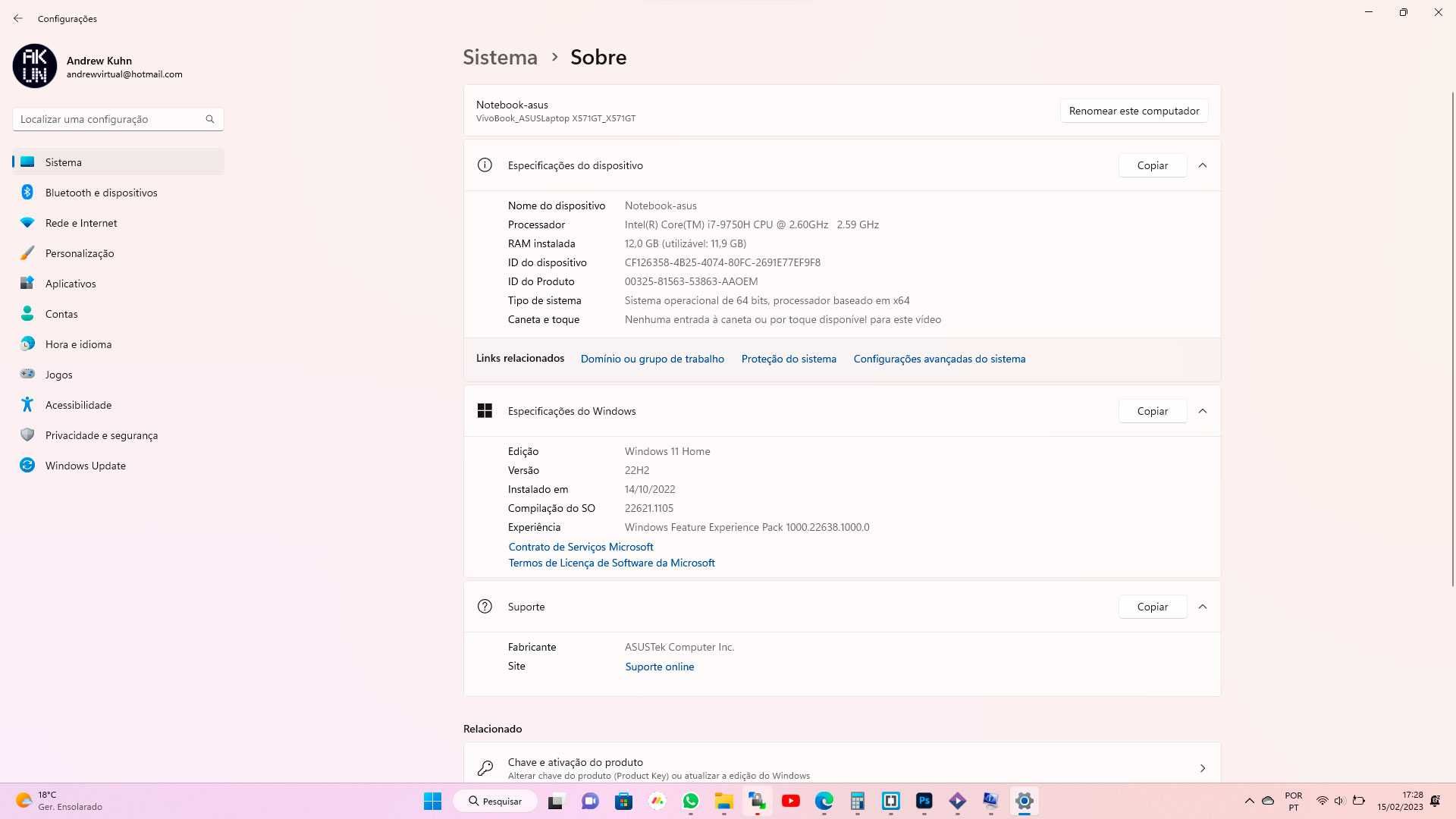Click the key icon for product activation

(485, 768)
